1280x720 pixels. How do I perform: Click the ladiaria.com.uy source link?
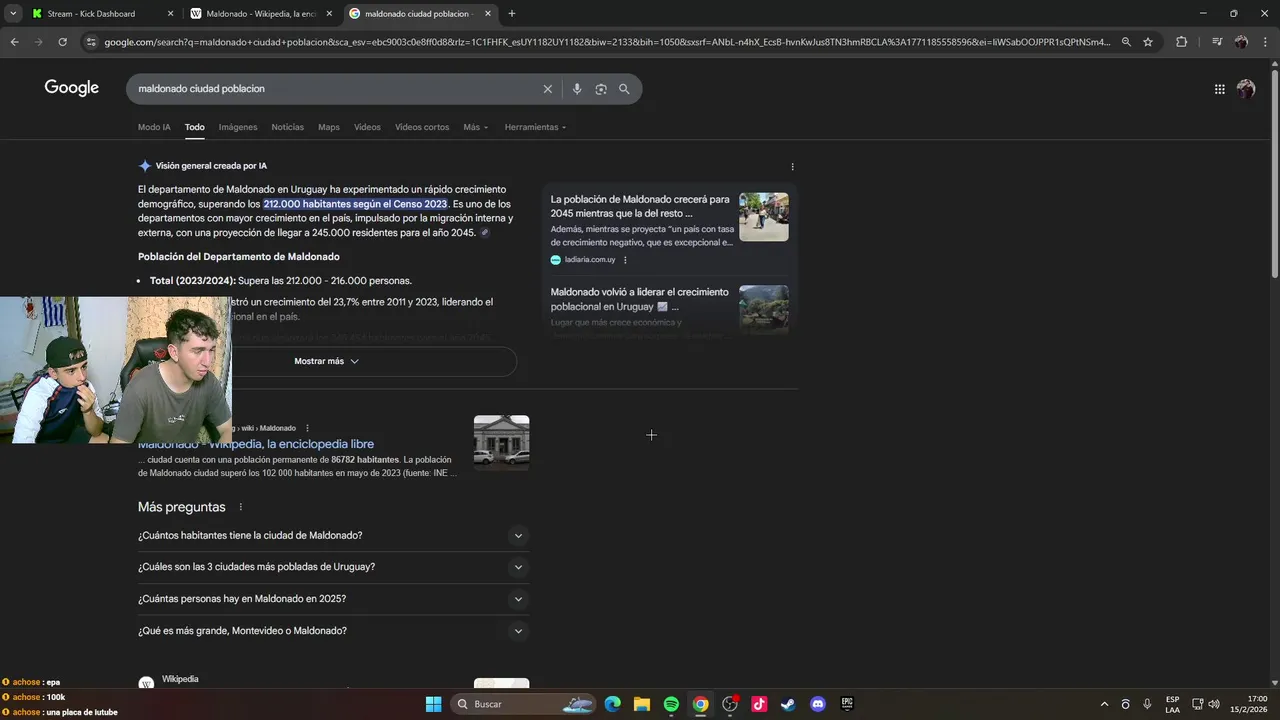[589, 260]
